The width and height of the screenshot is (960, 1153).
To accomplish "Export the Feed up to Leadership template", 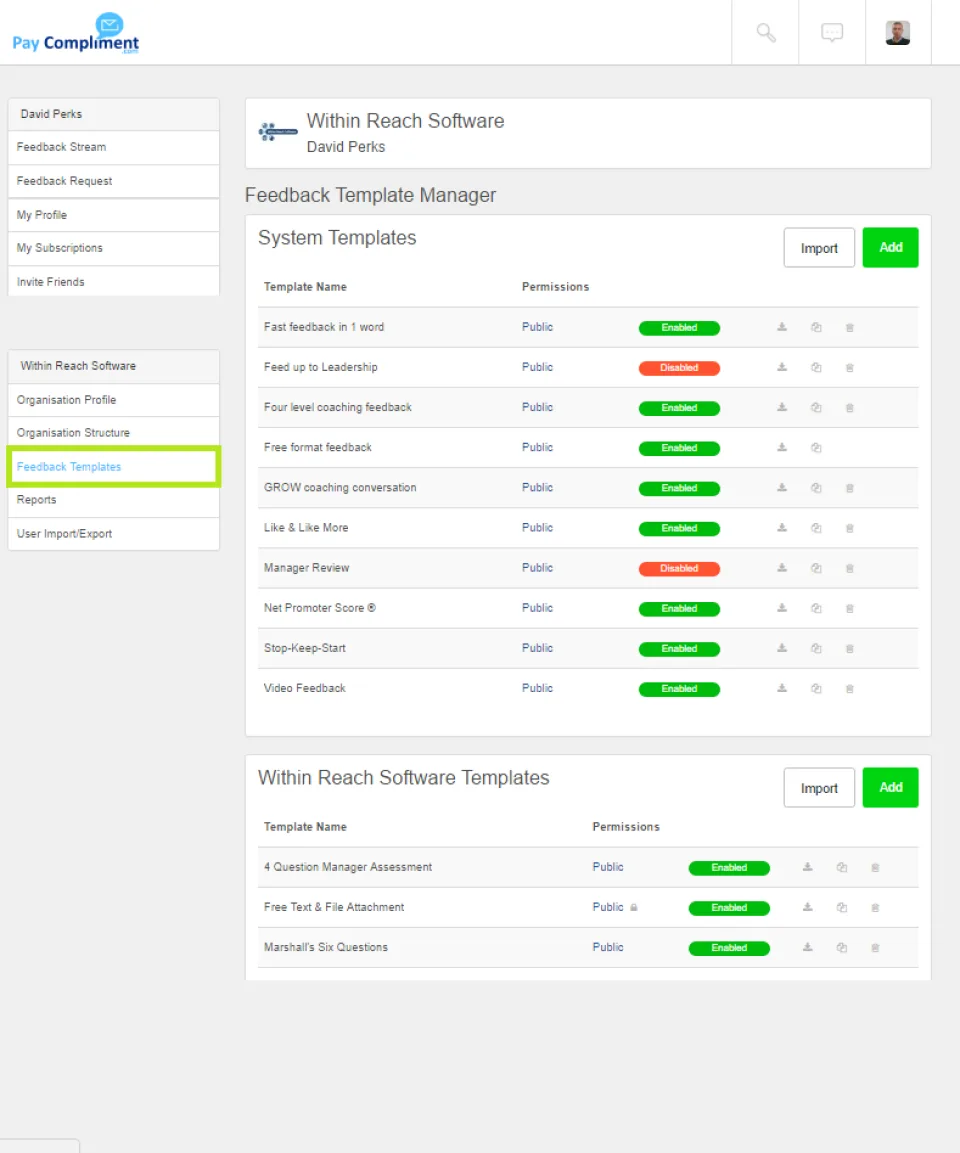I will (782, 367).
